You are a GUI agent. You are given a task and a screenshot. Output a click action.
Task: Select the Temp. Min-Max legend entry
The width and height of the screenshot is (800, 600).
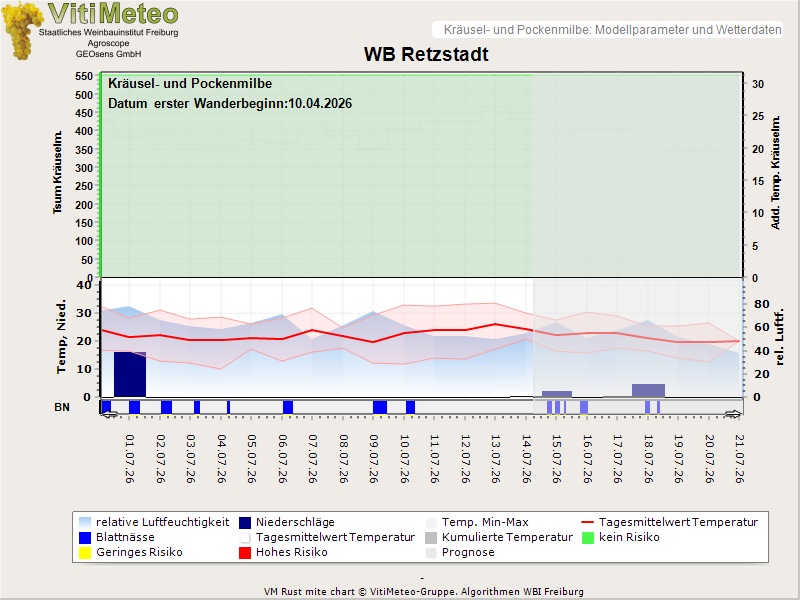click(477, 522)
